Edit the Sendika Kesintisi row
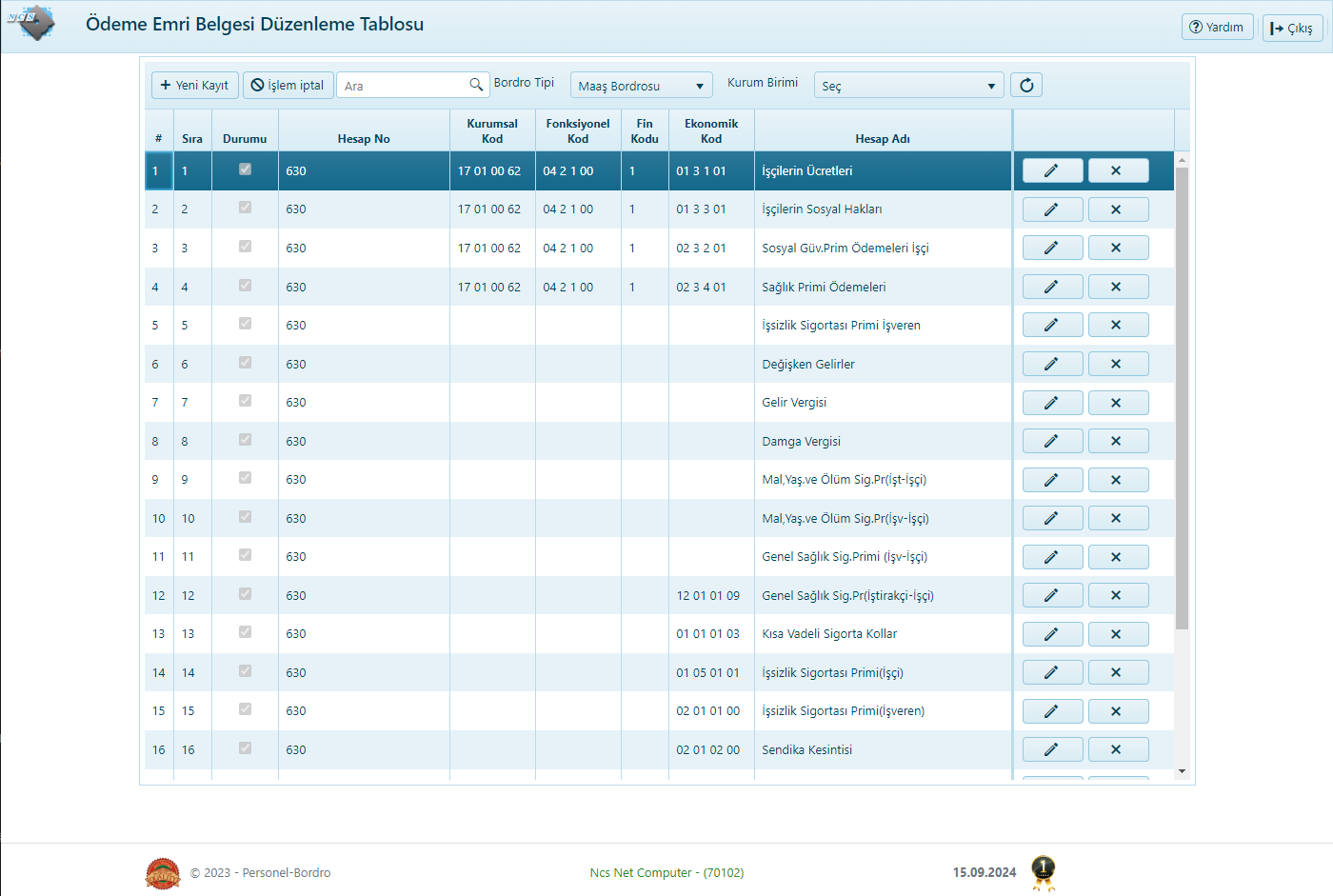 (x=1052, y=749)
